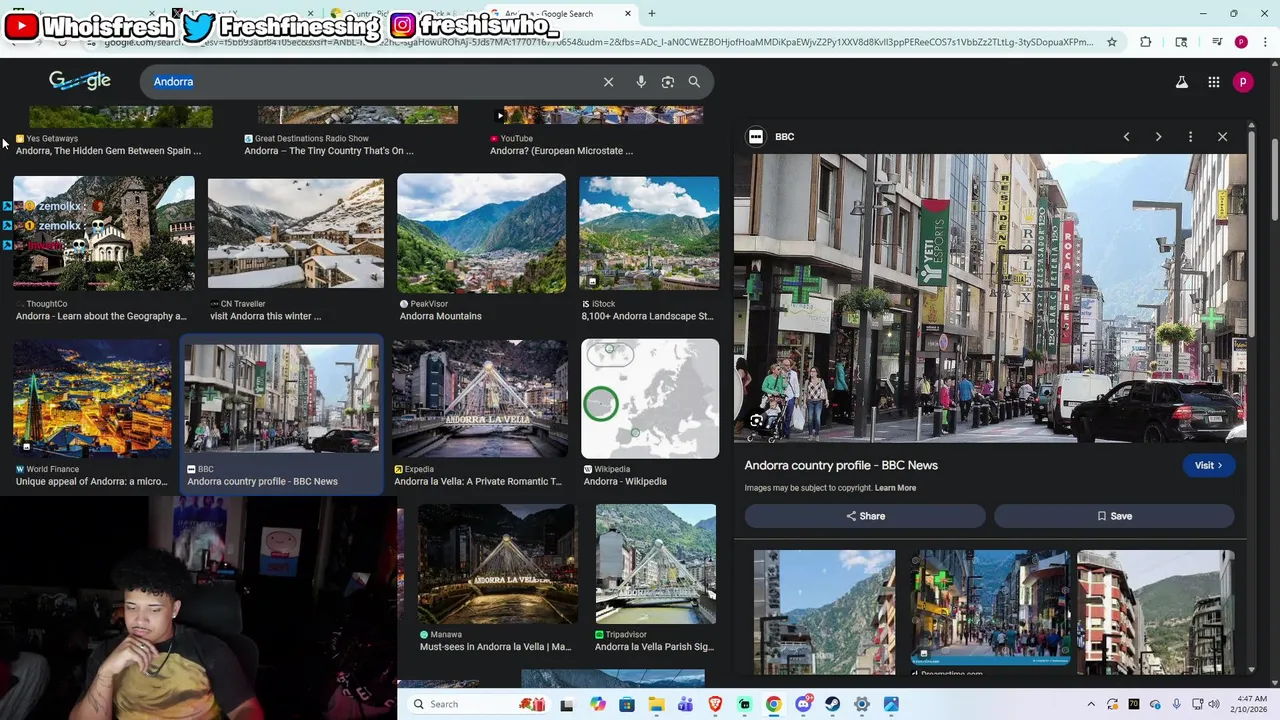Open the Google account avatar on the page
This screenshot has height=720, width=1280.
point(1243,82)
